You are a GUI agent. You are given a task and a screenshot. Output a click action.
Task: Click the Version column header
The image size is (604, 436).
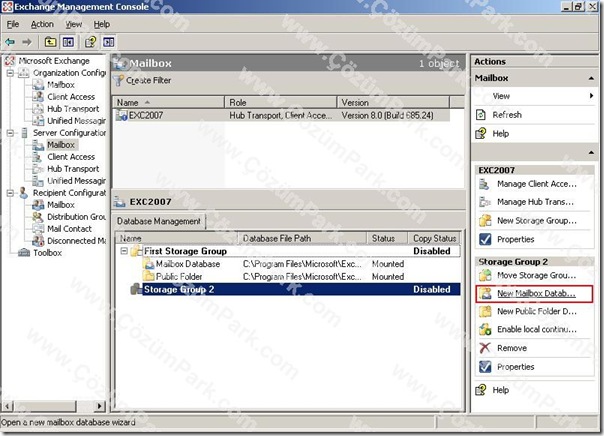click(x=393, y=102)
